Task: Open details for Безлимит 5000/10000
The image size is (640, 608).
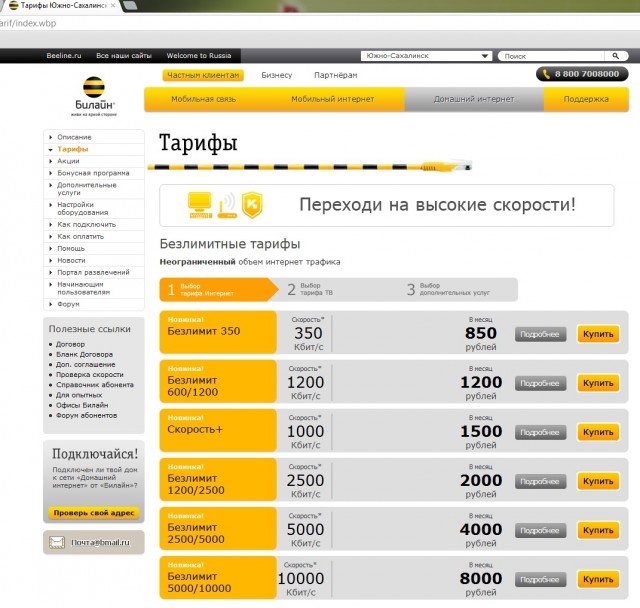Action: pos(540,579)
